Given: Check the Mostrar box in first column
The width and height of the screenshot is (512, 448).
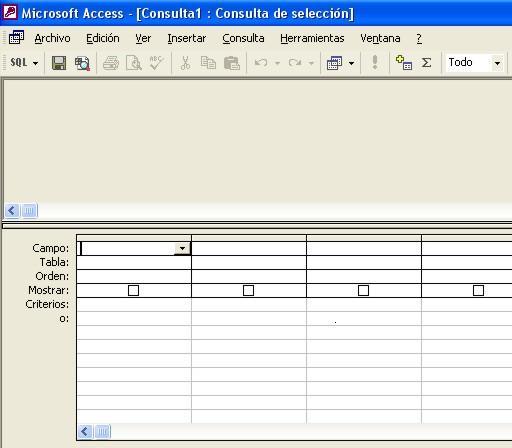Looking at the screenshot, I should click(133, 290).
